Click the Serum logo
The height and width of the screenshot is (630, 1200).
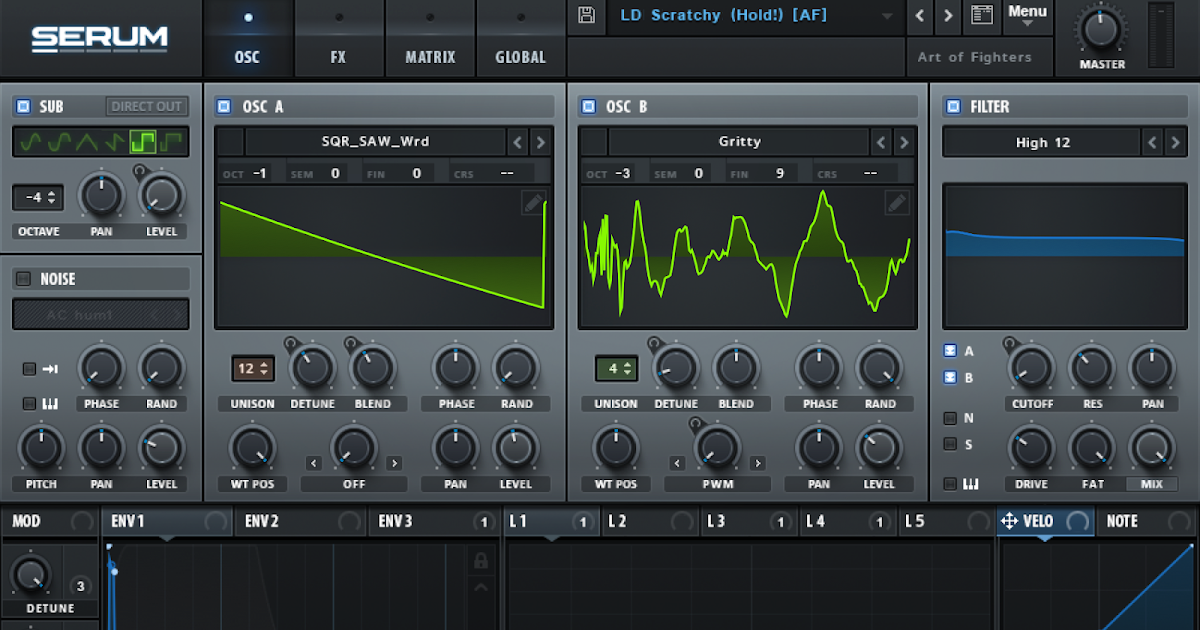tap(99, 38)
